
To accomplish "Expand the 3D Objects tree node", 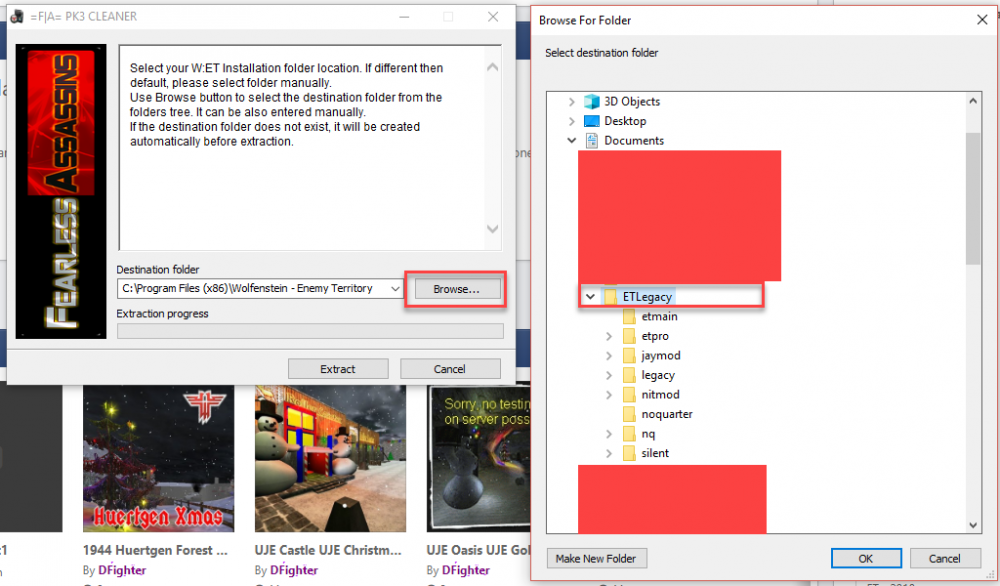I will (571, 101).
